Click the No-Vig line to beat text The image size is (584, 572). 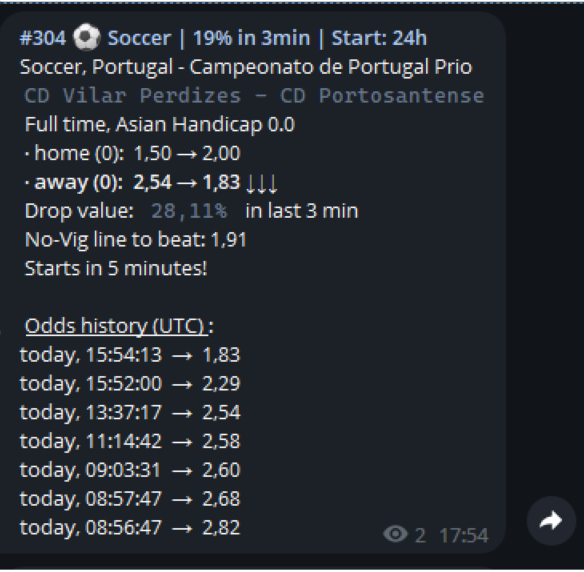[x=136, y=240]
